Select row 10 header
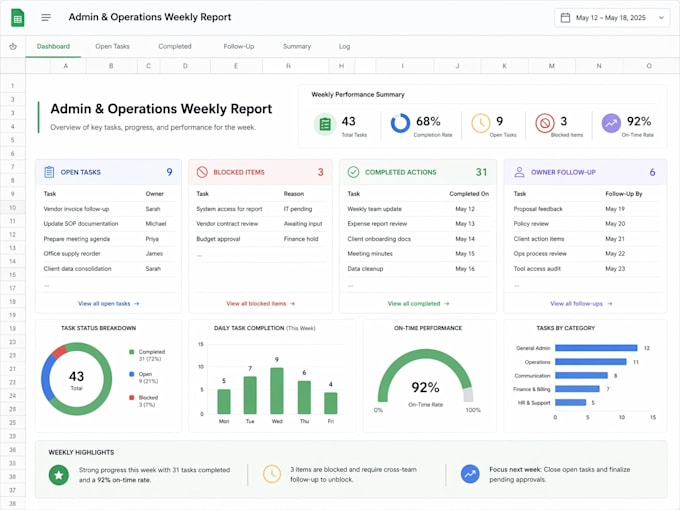Screen dimensions: 680x510 [13, 208]
